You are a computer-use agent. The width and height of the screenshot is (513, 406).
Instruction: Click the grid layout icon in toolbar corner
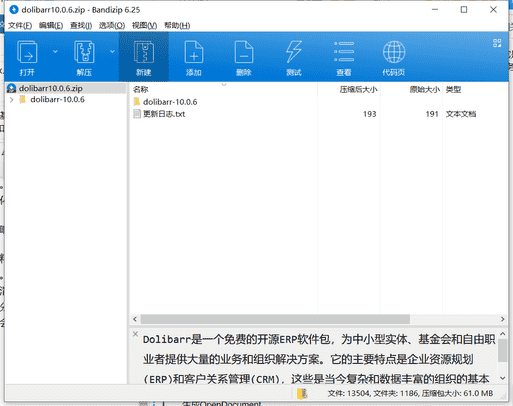[x=497, y=43]
